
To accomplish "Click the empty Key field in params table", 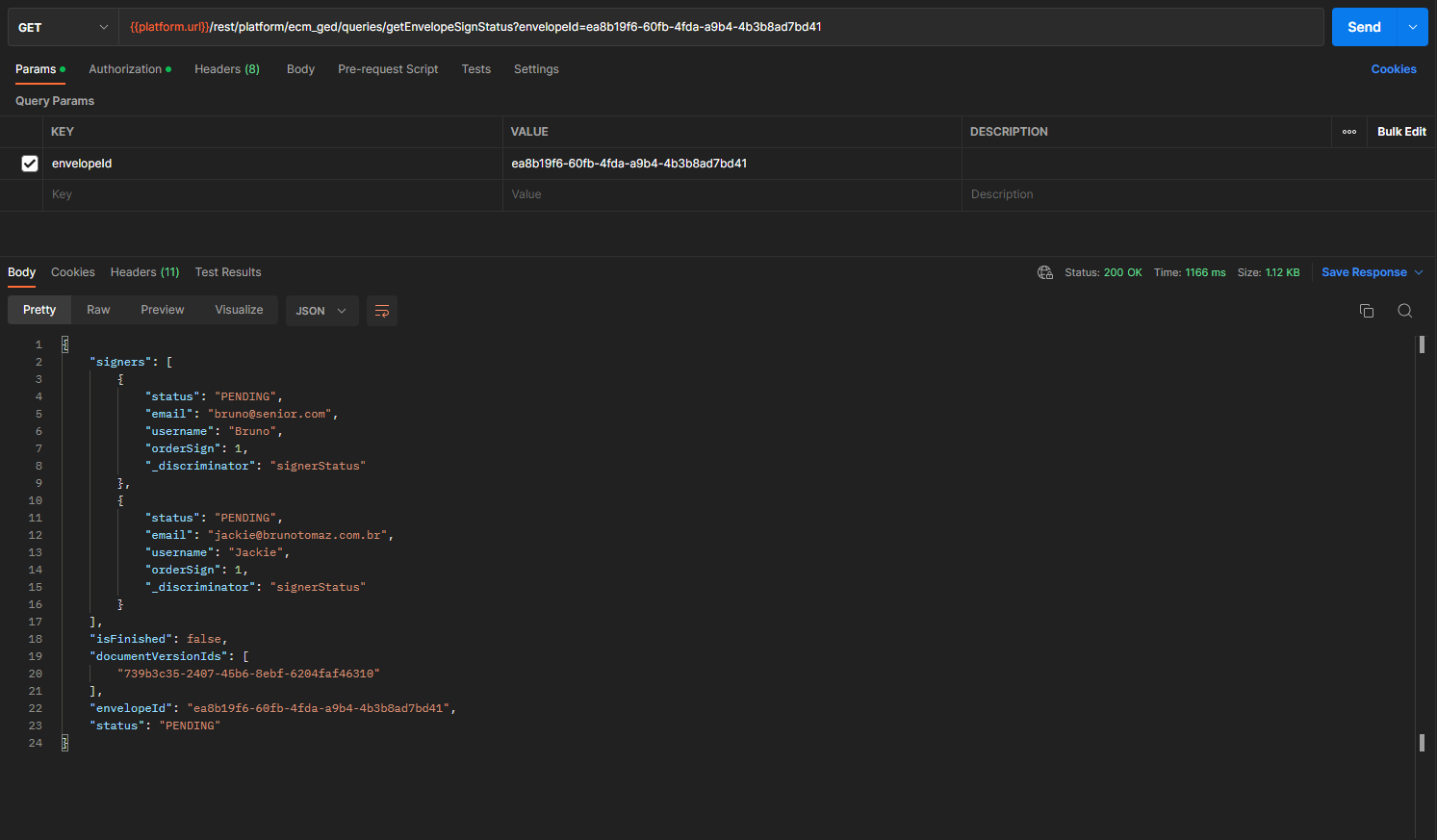I will [x=273, y=194].
